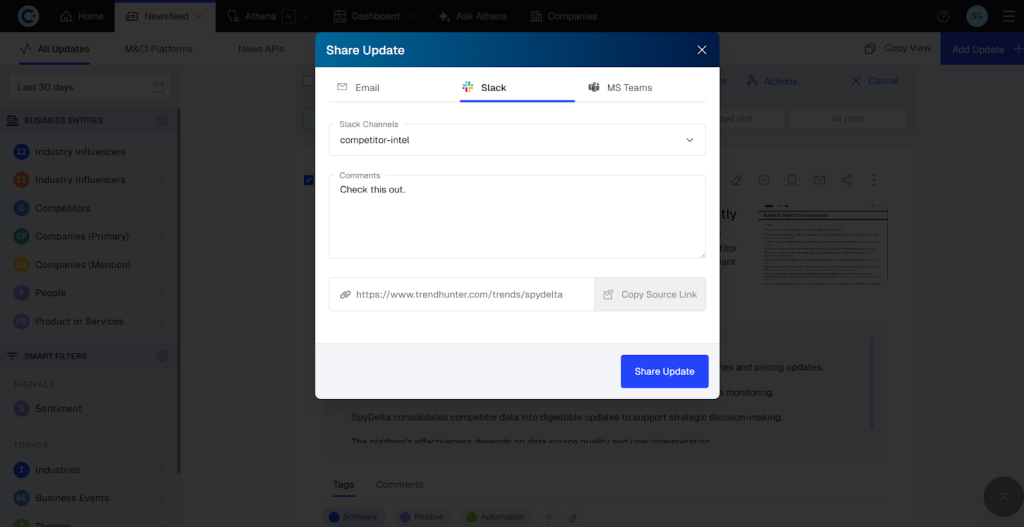The image size is (1024, 527).
Task: Click the email envelope icon on update
Action: click(819, 180)
